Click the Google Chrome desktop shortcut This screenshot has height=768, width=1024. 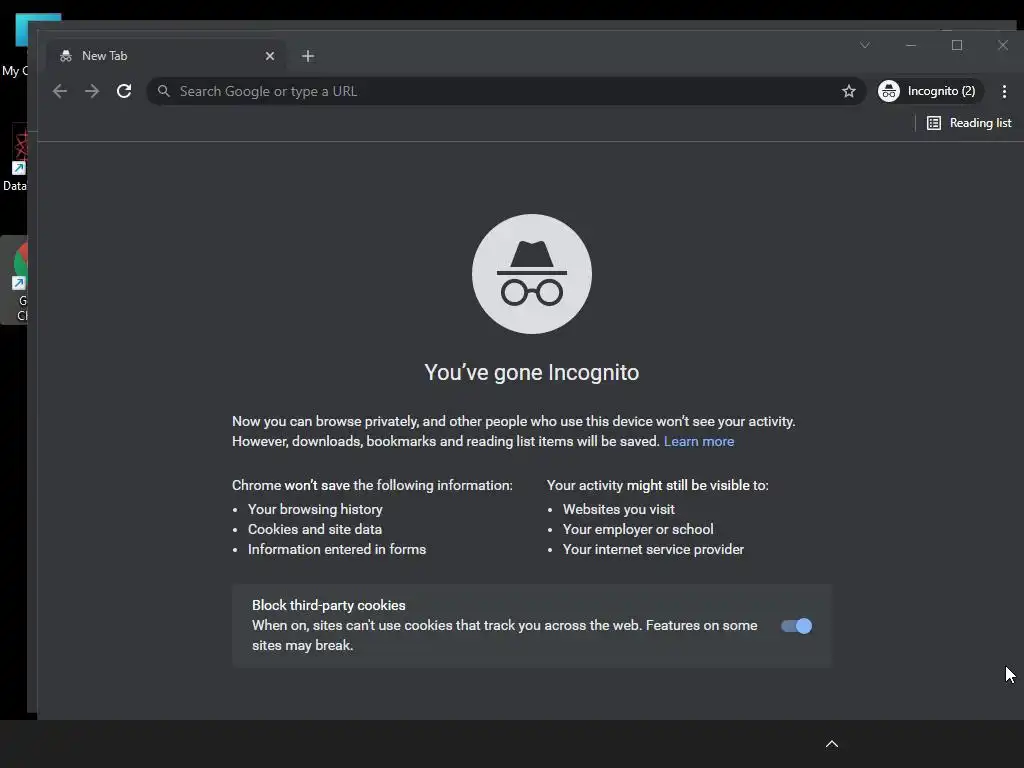16,281
